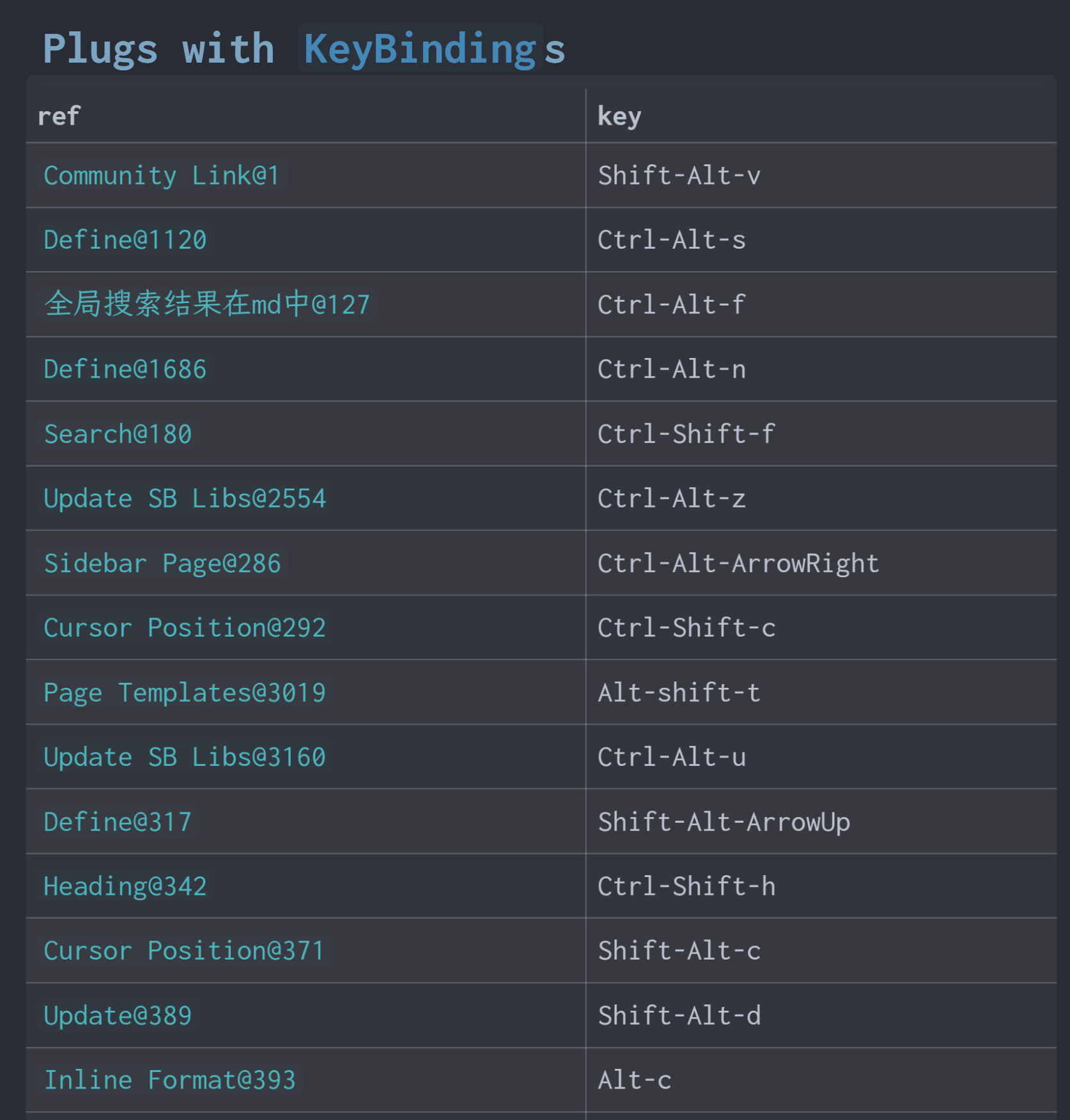1070x1120 pixels.
Task: Open the Heading@342 reference link
Action: point(125,887)
